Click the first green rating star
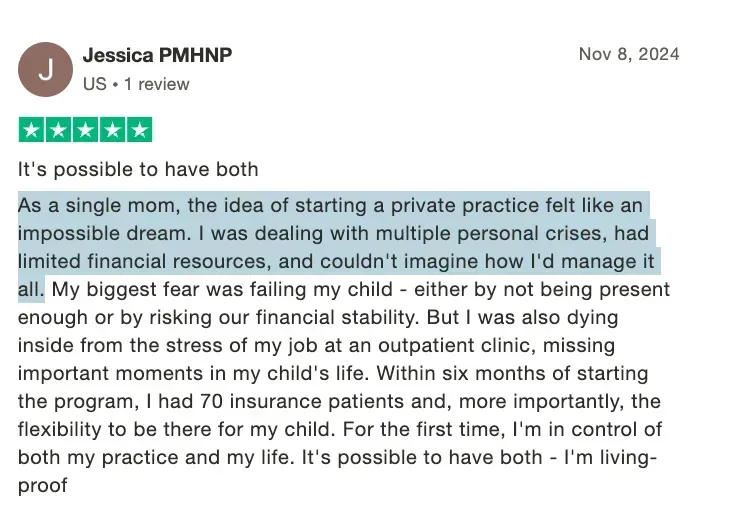Viewport: 738px width, 521px height. 32,130
